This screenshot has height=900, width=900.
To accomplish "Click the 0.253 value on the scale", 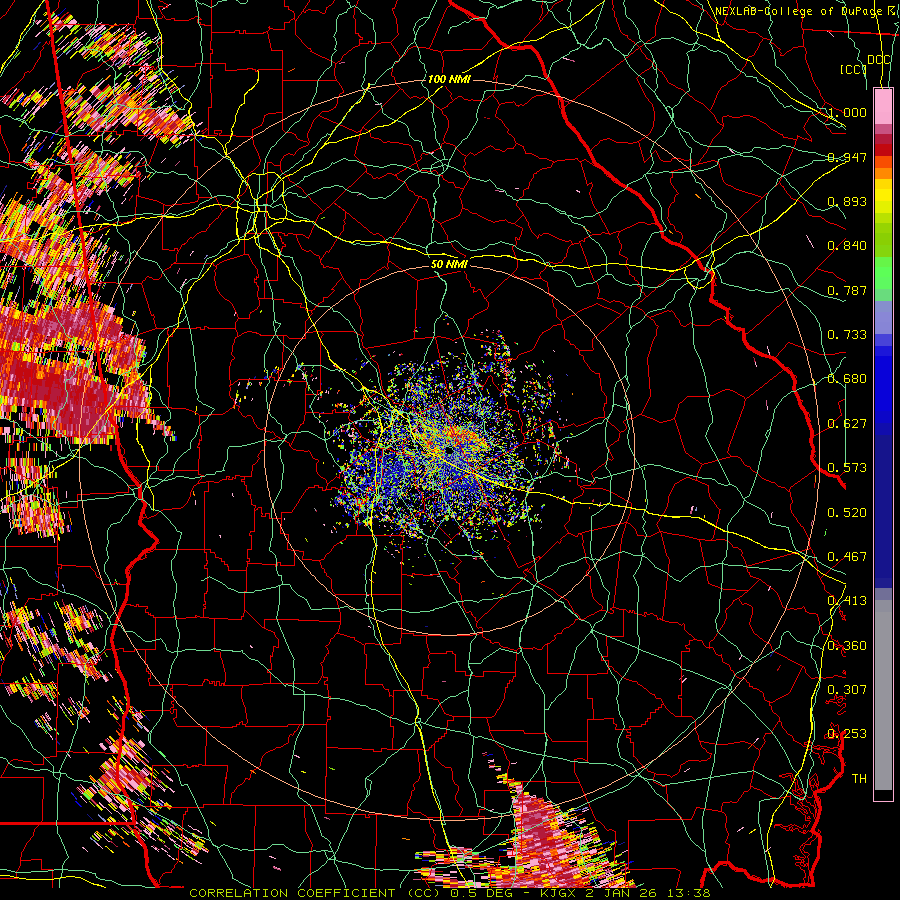I will pos(847,734).
